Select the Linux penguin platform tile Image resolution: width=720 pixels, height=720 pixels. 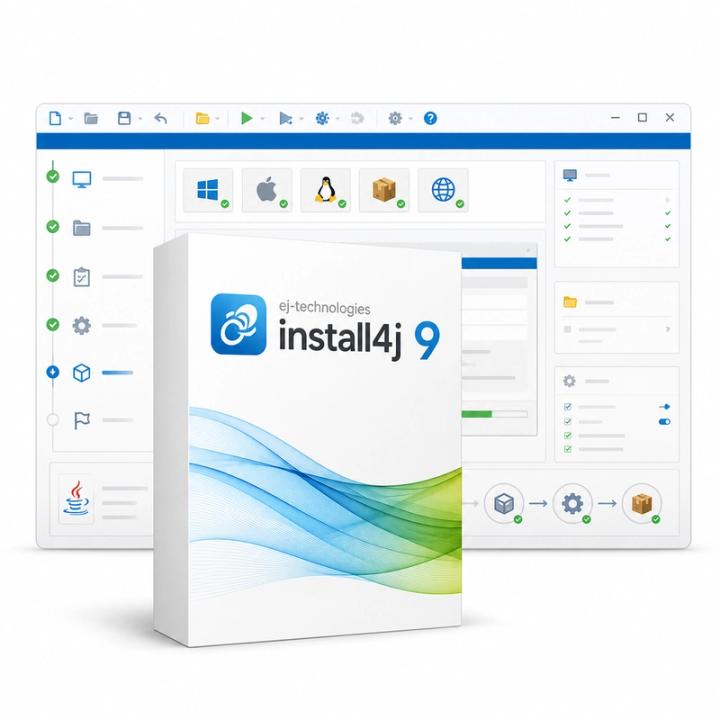(326, 190)
